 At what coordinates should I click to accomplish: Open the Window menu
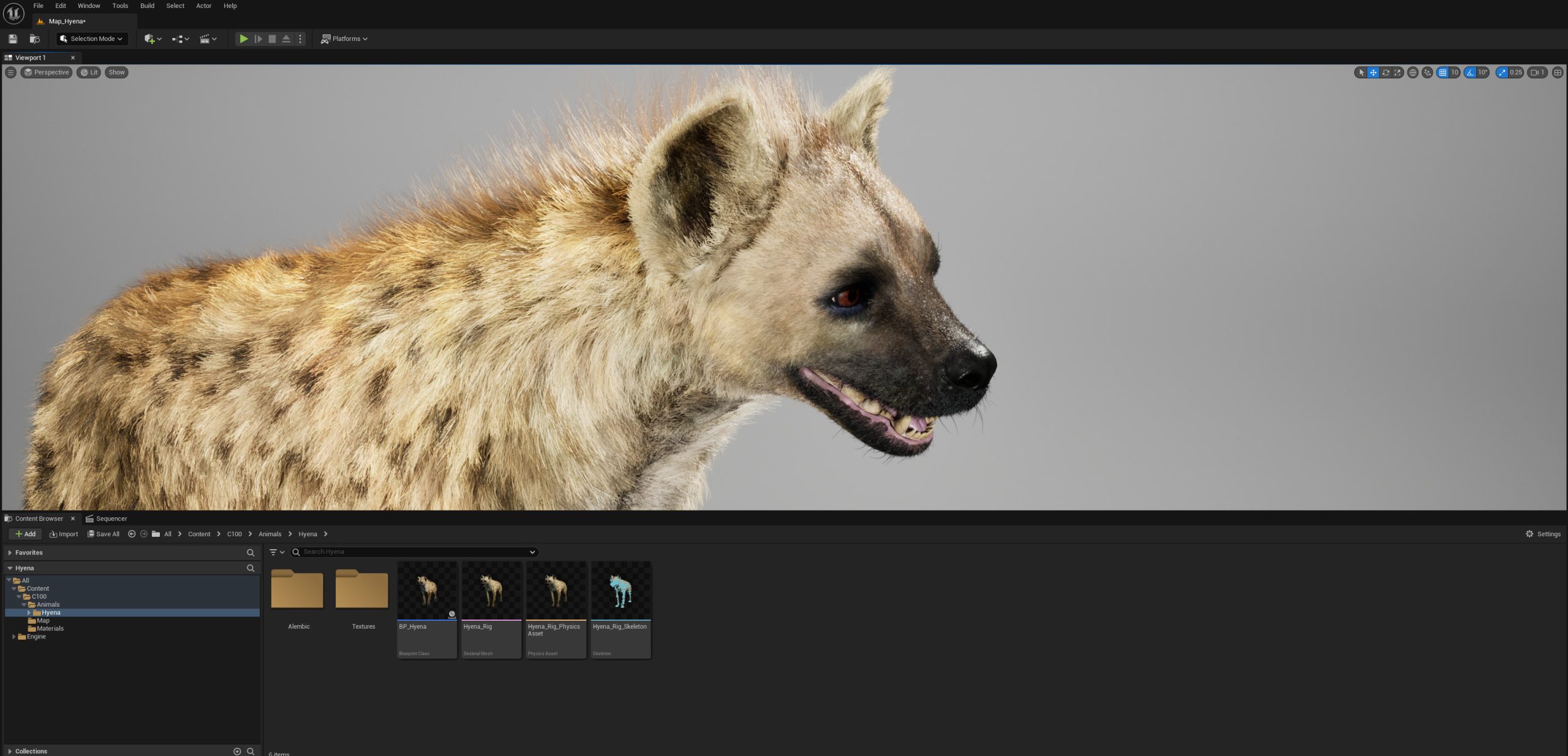tap(89, 6)
